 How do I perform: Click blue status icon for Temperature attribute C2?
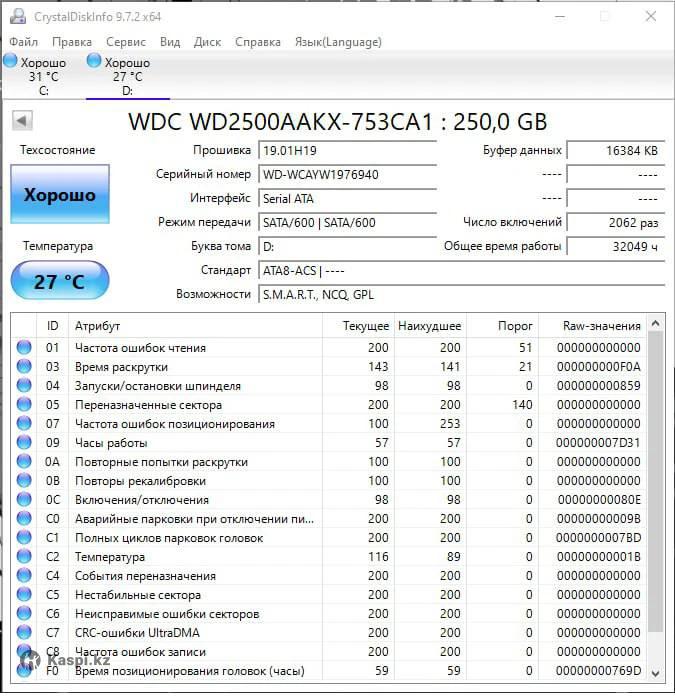coord(24,557)
